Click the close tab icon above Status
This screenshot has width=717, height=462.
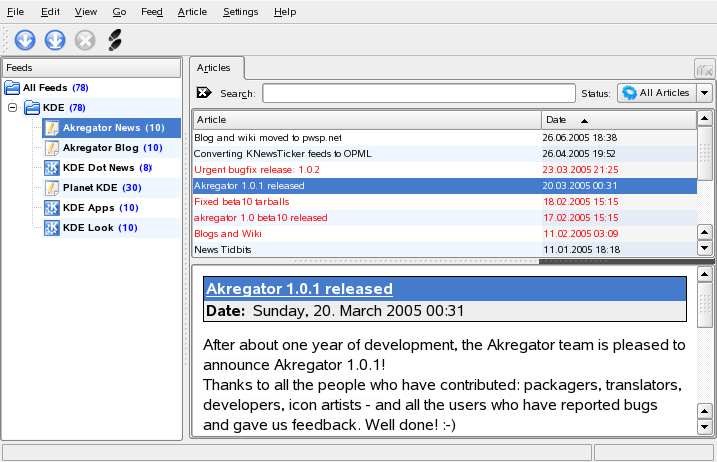(x=704, y=69)
